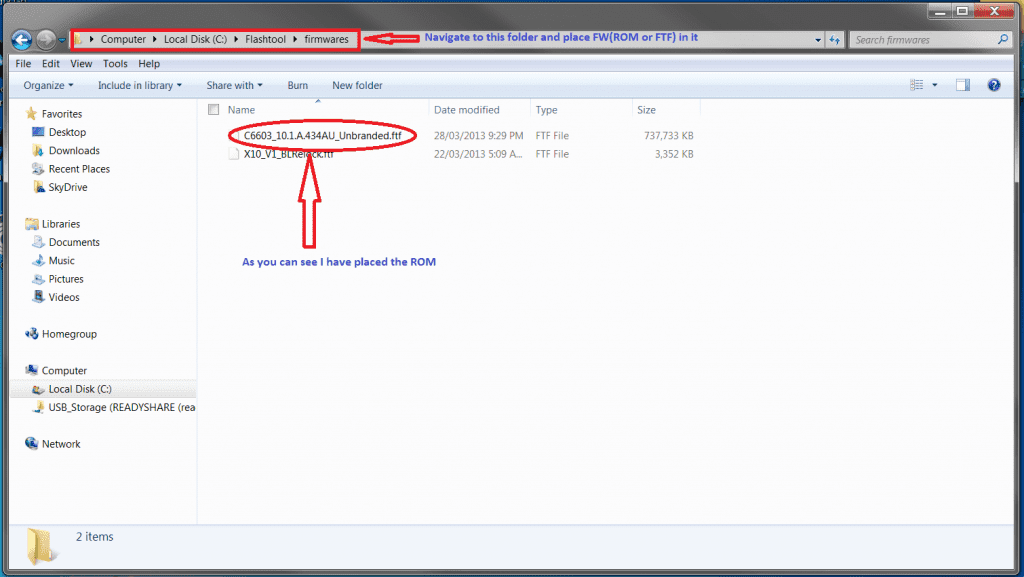Viewport: 1024px width, 577px height.
Task: Refresh the firmwares folder view
Action: point(835,40)
